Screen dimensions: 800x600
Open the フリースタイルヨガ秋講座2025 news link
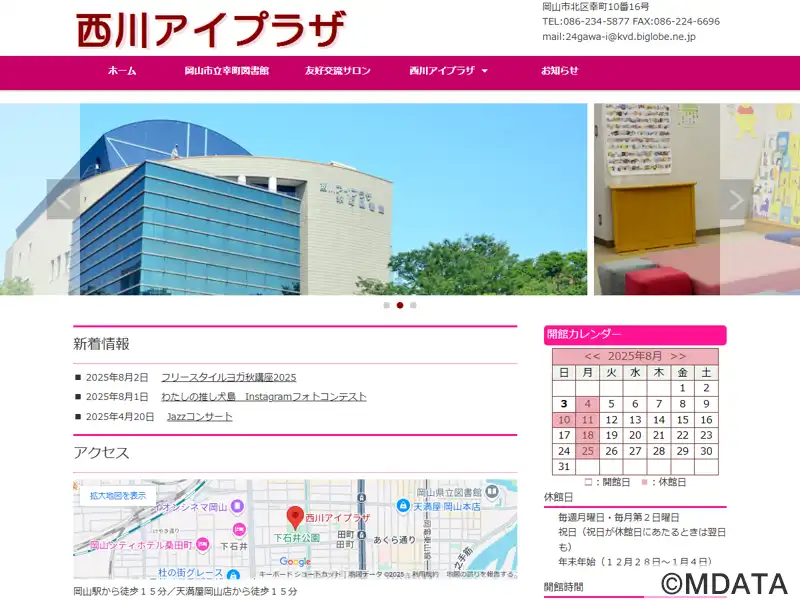[x=229, y=378]
